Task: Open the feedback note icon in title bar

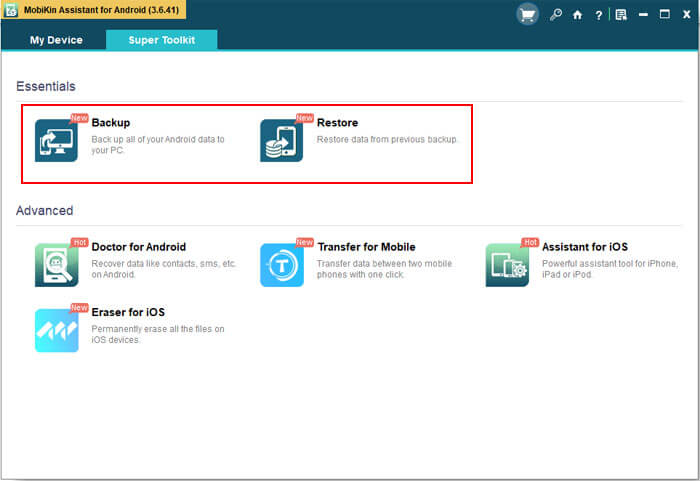Action: tap(621, 15)
